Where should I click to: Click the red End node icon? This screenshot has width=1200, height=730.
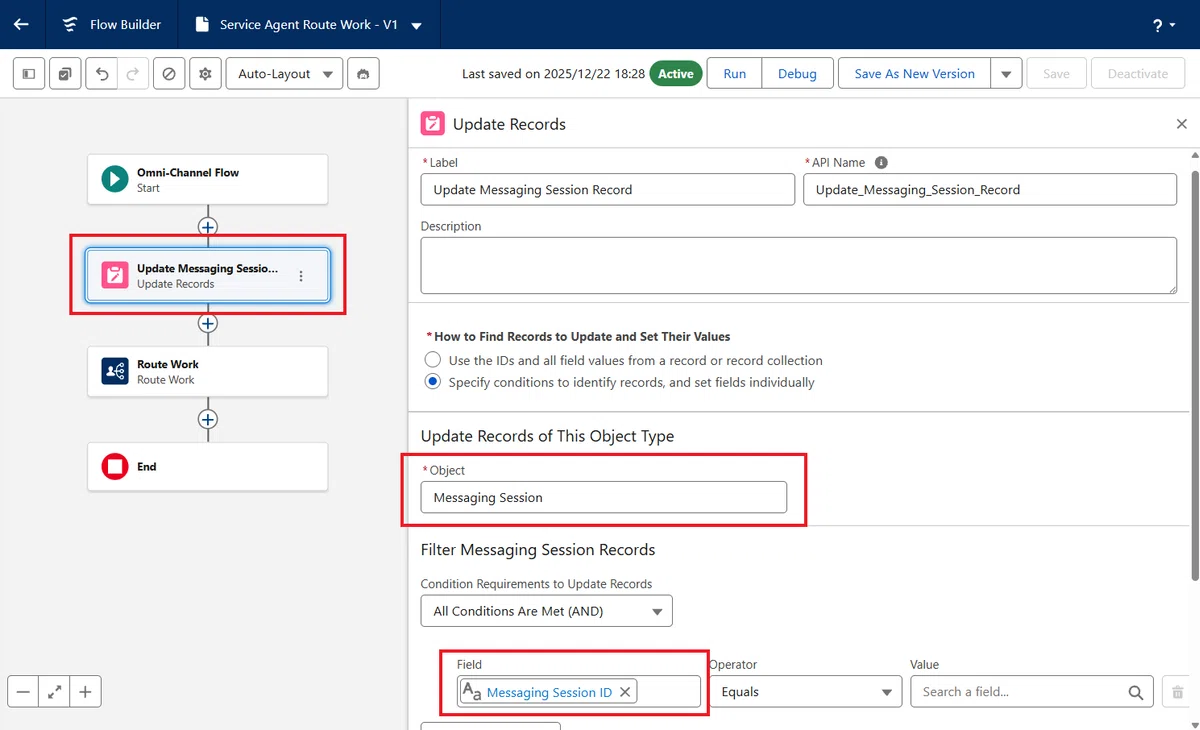pyautogui.click(x=115, y=467)
